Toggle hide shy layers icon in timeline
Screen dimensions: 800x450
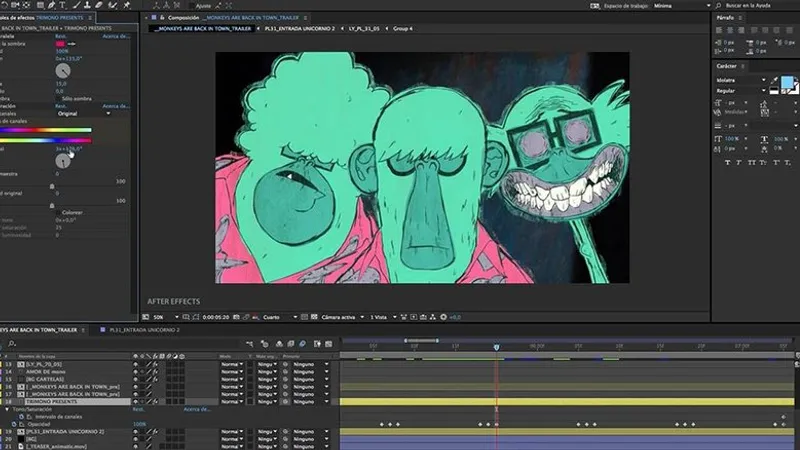[279, 344]
